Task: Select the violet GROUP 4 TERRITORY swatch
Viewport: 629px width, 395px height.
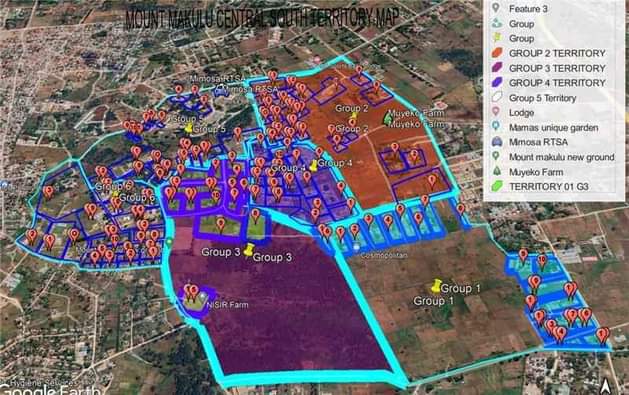Action: point(497,83)
